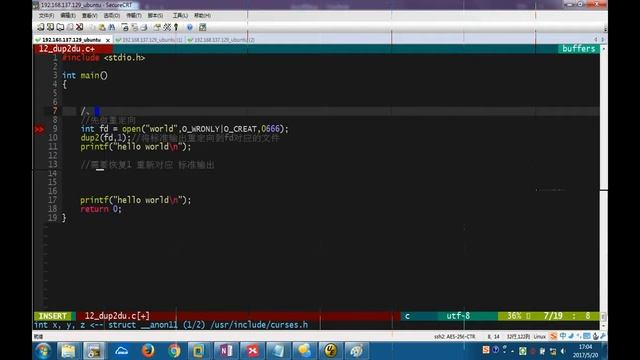Open Google Chrome from the taskbar
This screenshot has width=640, height=360.
[174, 351]
